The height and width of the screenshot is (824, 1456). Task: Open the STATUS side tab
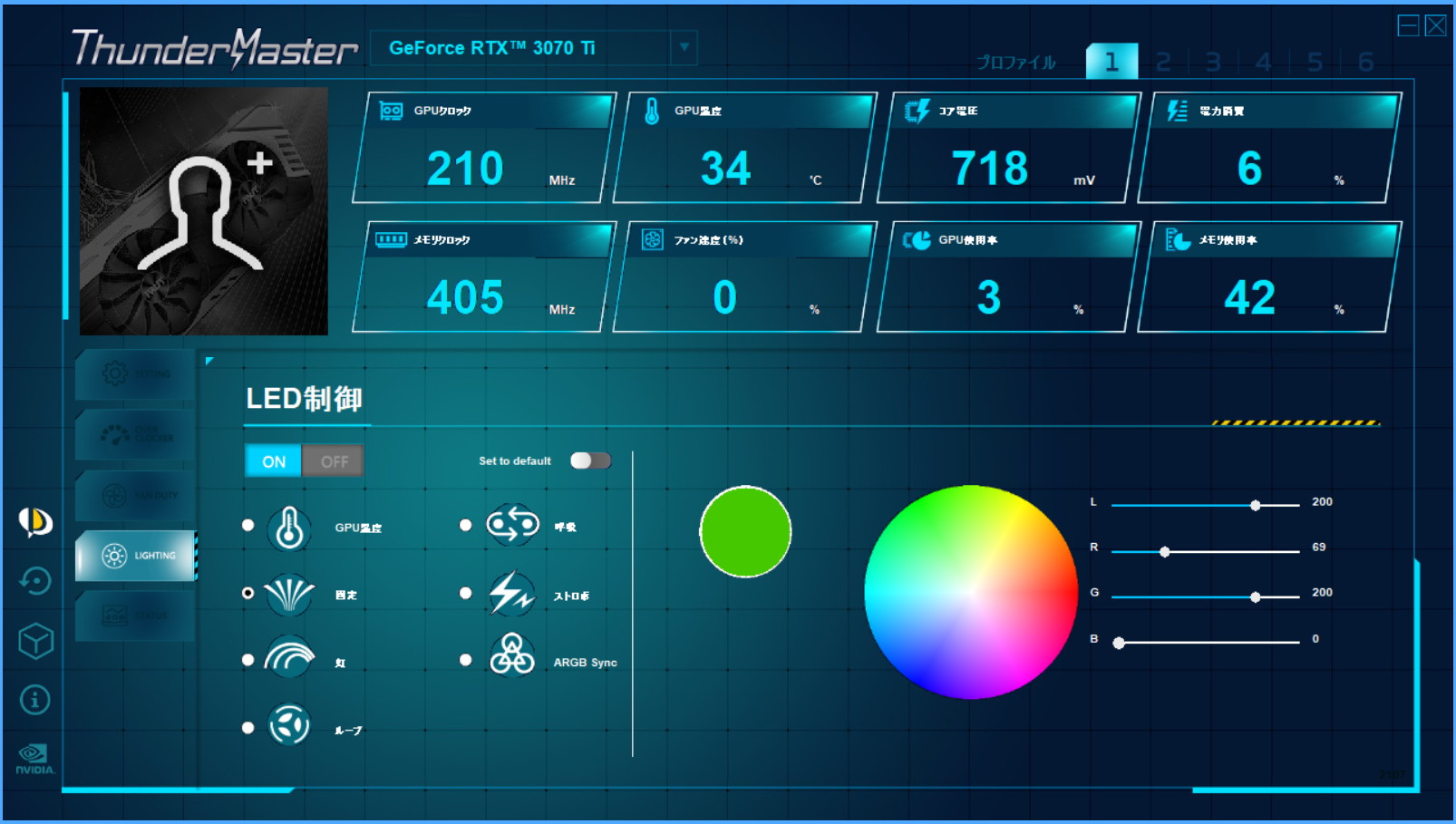click(x=136, y=616)
